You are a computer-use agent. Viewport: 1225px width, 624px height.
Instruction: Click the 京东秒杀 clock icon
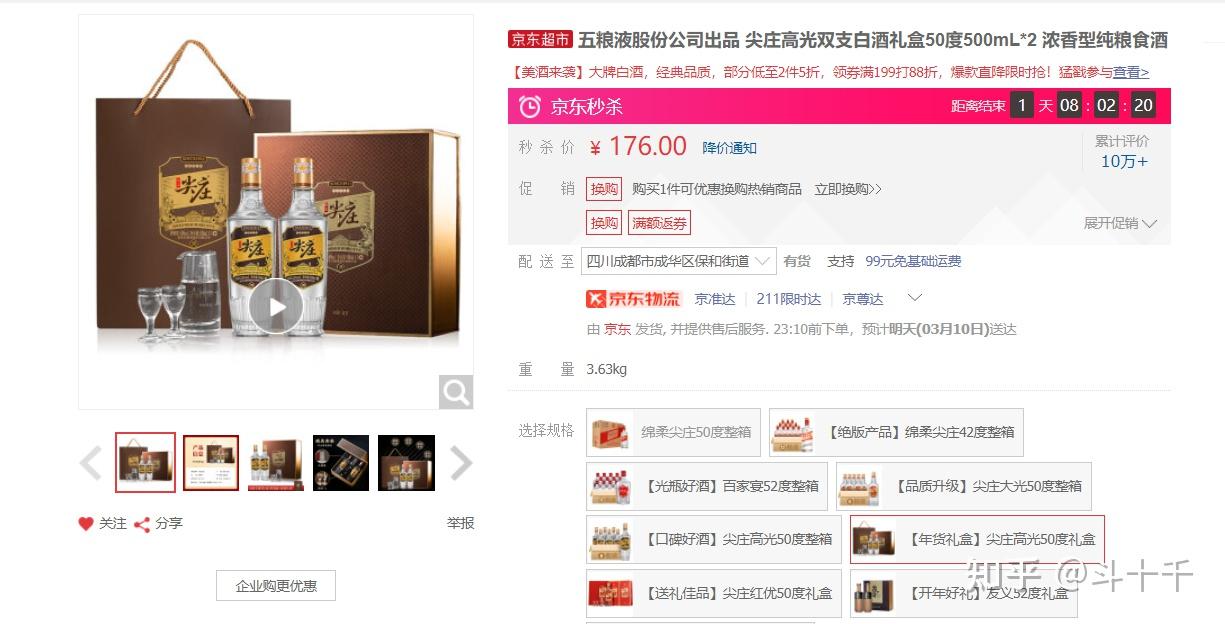530,106
